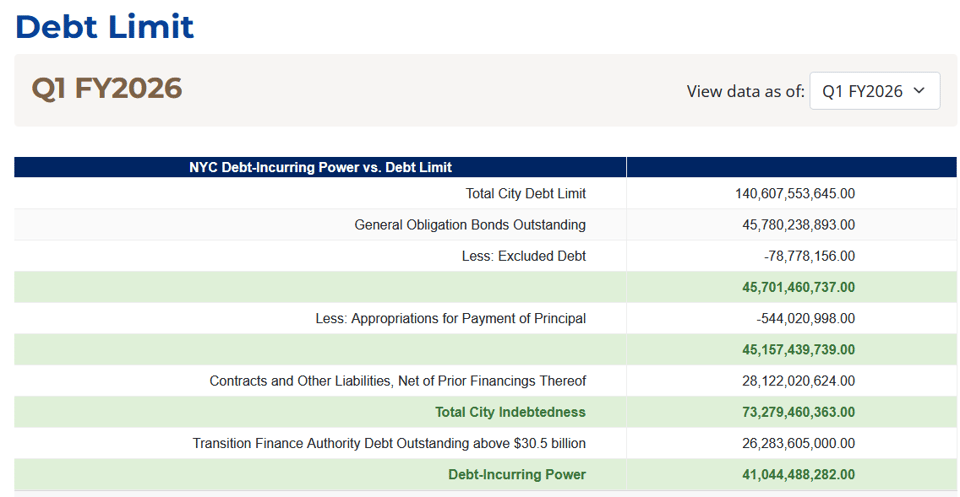This screenshot has width=960, height=497.
Task: Select the large brown 'Q1 FY2026' heading
Action: pos(107,89)
